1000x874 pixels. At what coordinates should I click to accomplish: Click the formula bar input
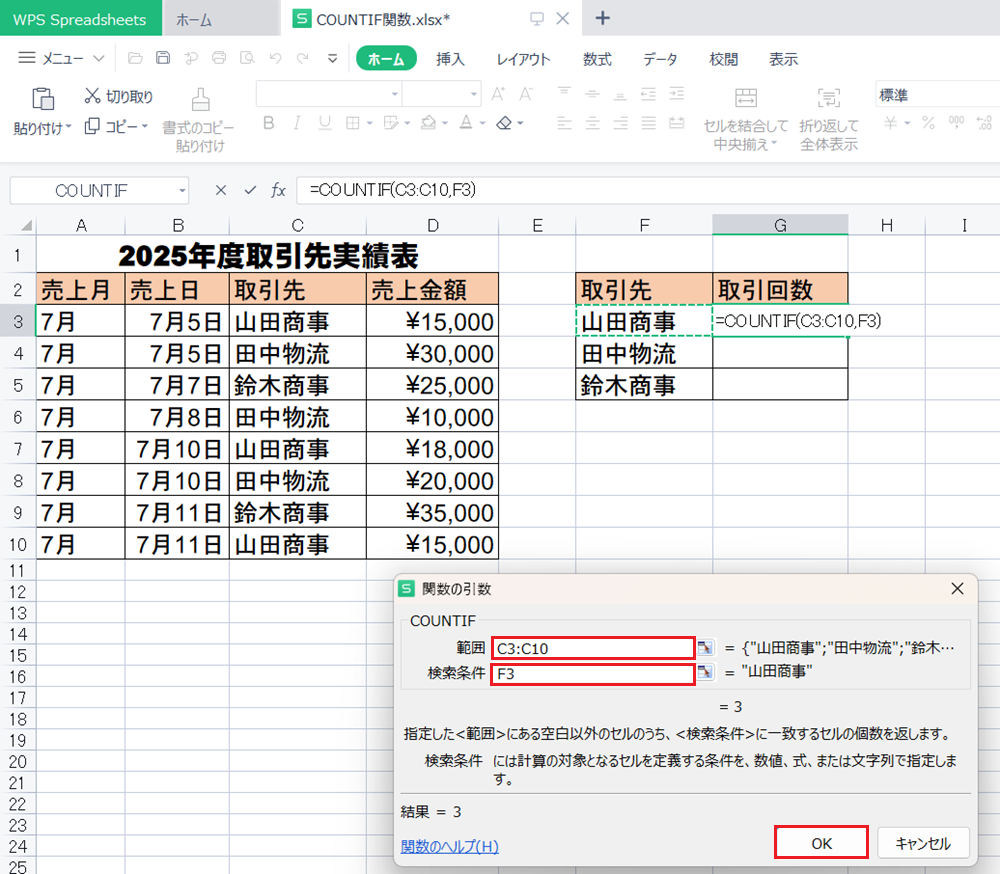(647, 190)
